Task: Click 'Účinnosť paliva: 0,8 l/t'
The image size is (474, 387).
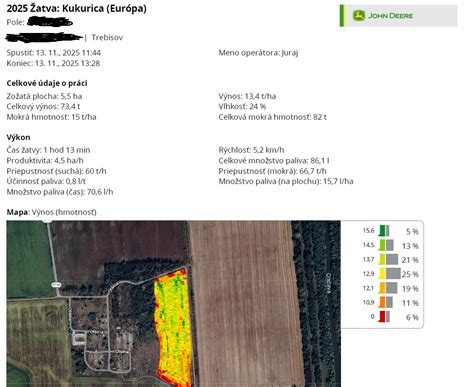Action: pos(46,181)
